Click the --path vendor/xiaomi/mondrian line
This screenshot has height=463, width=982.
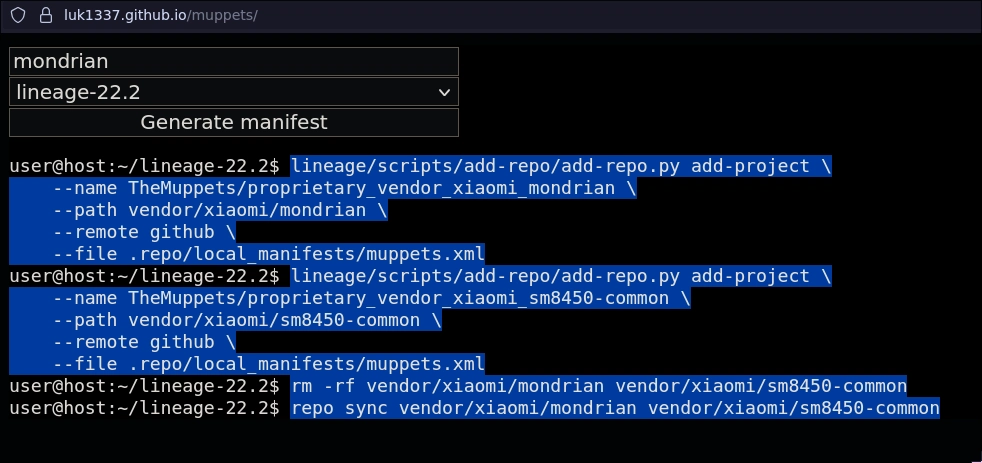coord(220,210)
